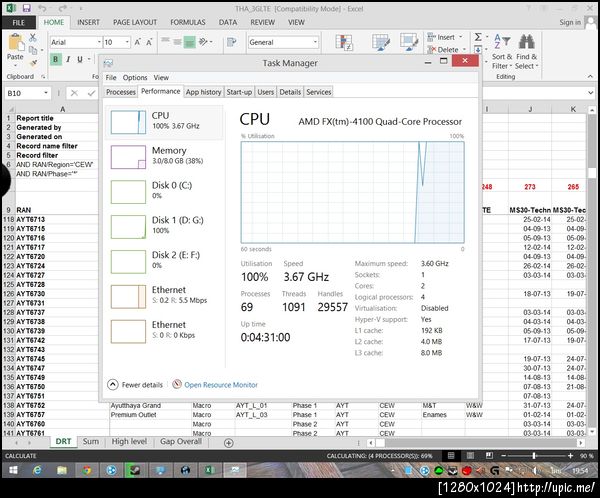Viewport: 600px width, 498px height.
Task: Click the New Sheet plus icon
Action: pos(228,443)
